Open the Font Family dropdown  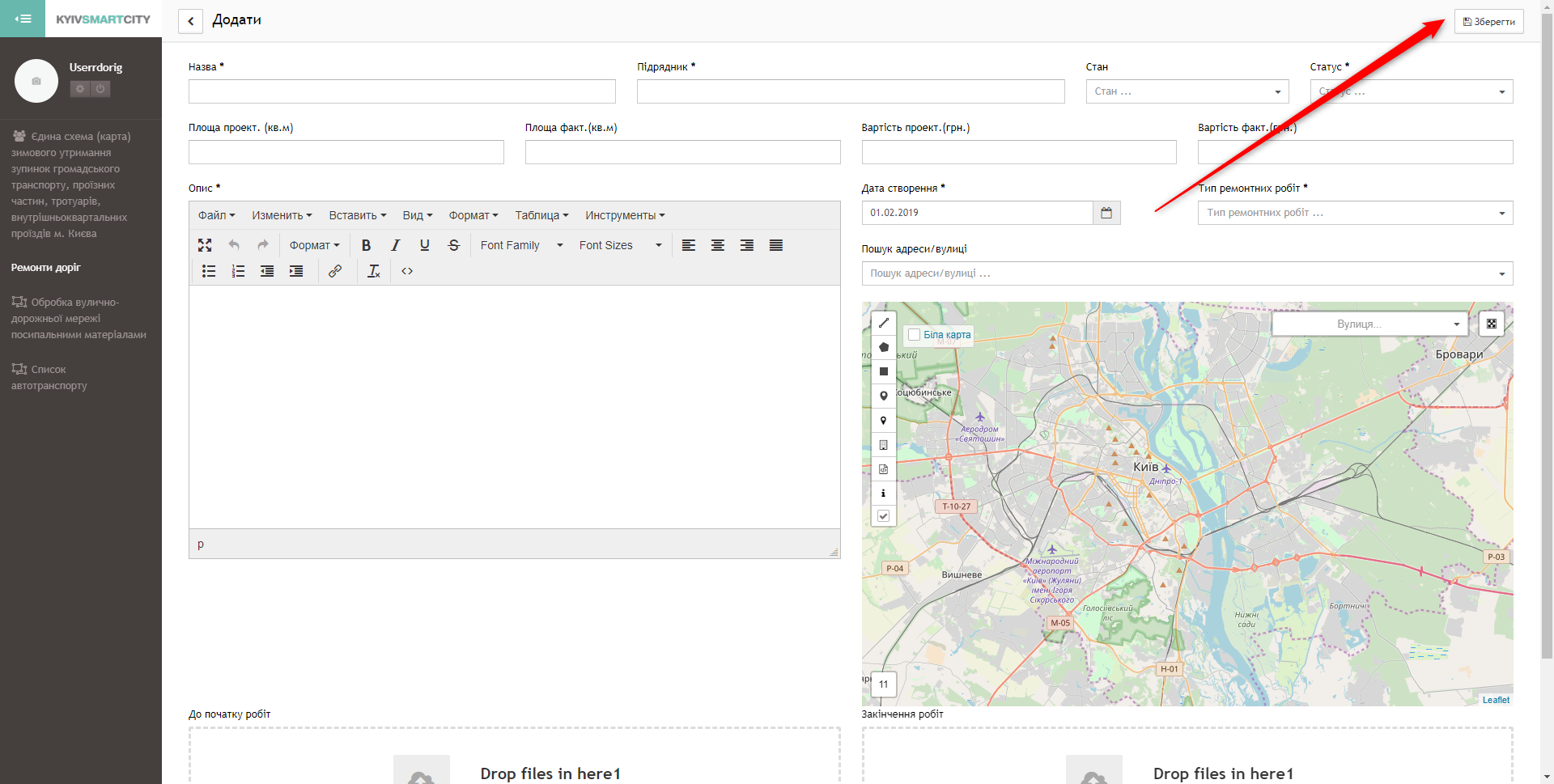pyautogui.click(x=521, y=245)
